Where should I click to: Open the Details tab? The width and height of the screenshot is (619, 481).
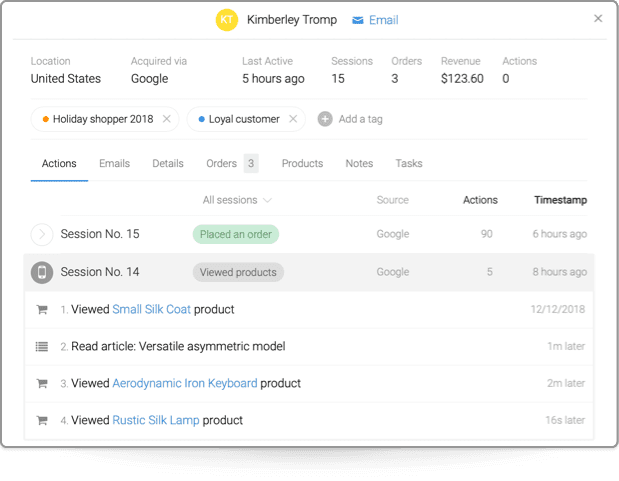(168, 163)
